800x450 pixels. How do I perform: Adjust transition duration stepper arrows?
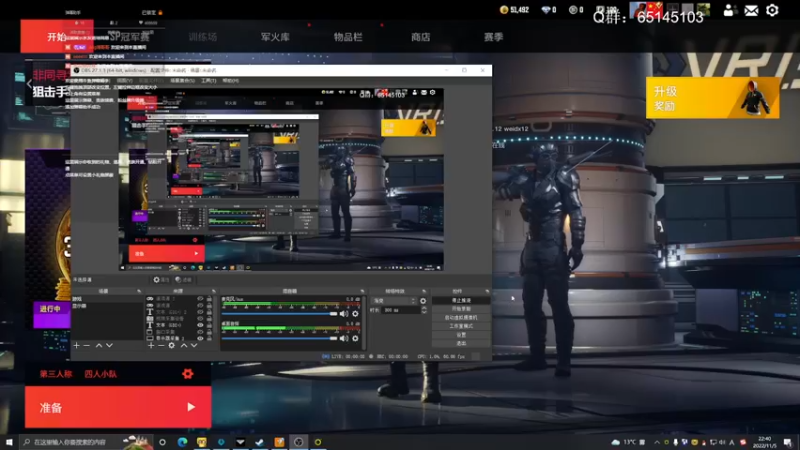point(424,310)
